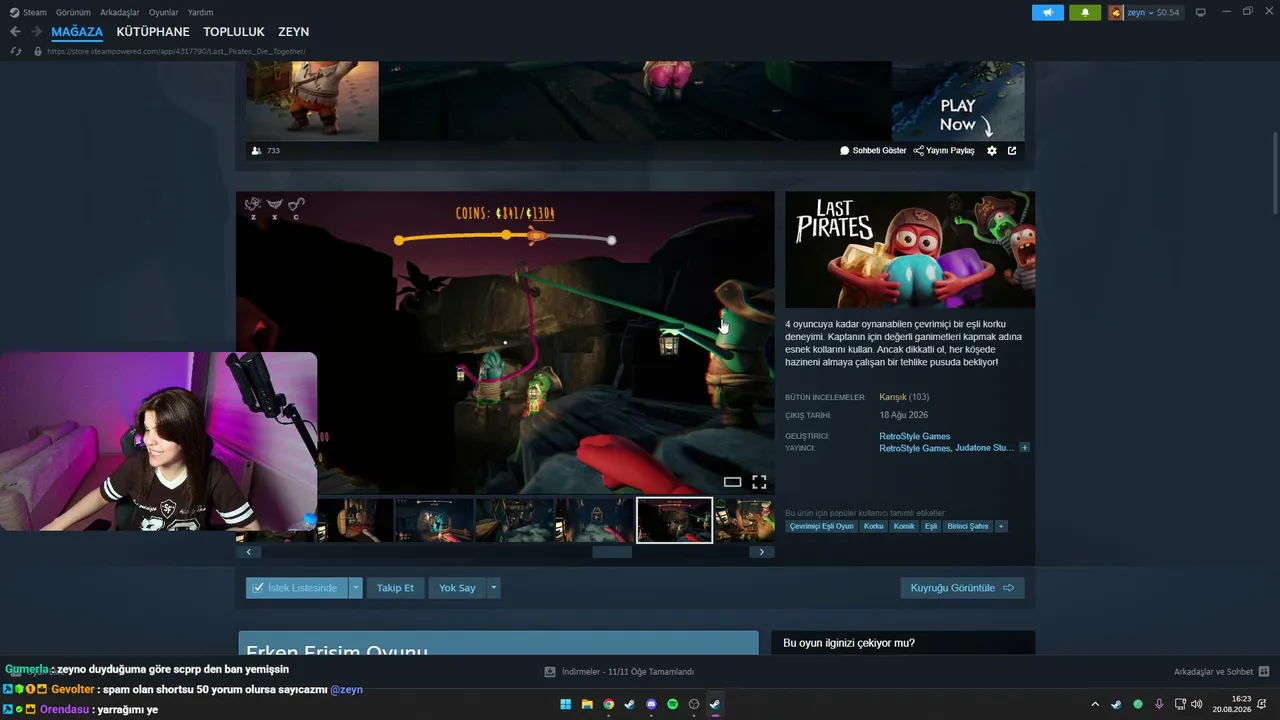Click the Takip Et follow button
1280x720 pixels.
coord(395,588)
